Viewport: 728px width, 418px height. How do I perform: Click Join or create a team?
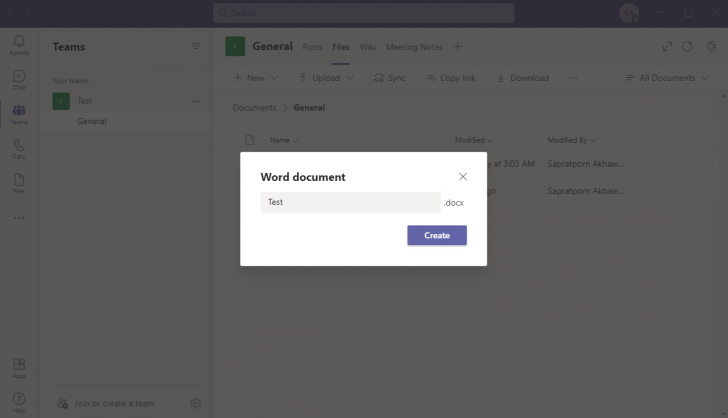coord(105,404)
